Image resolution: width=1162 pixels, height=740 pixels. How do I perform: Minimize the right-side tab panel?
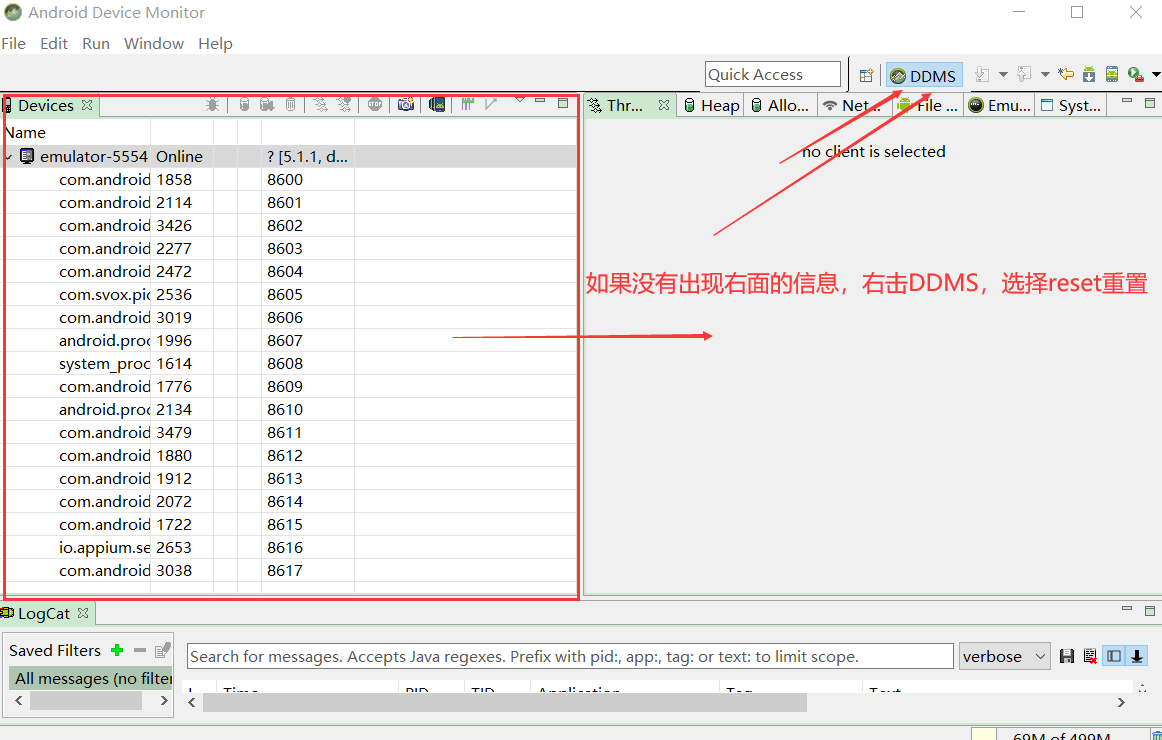(1127, 100)
